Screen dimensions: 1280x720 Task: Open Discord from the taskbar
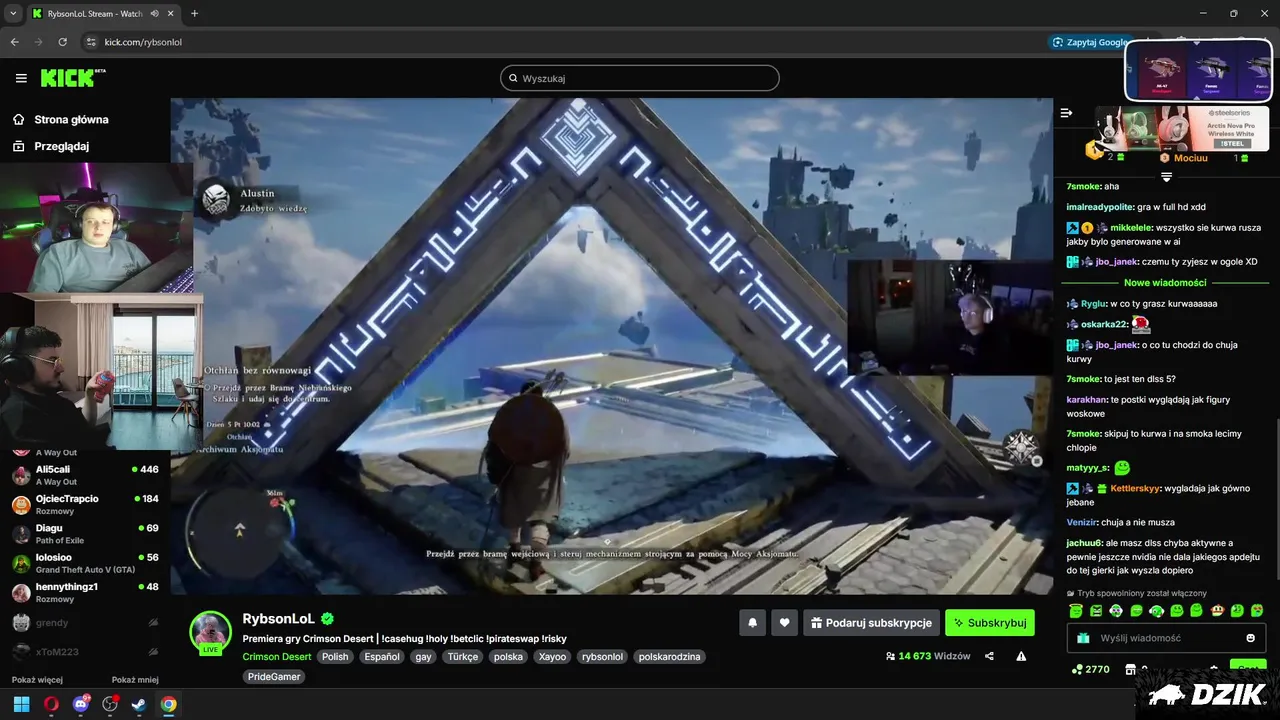coord(81,704)
